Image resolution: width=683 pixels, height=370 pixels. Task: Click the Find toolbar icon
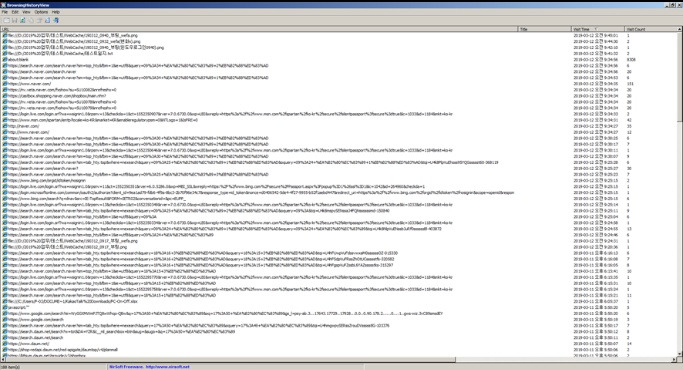[47, 20]
